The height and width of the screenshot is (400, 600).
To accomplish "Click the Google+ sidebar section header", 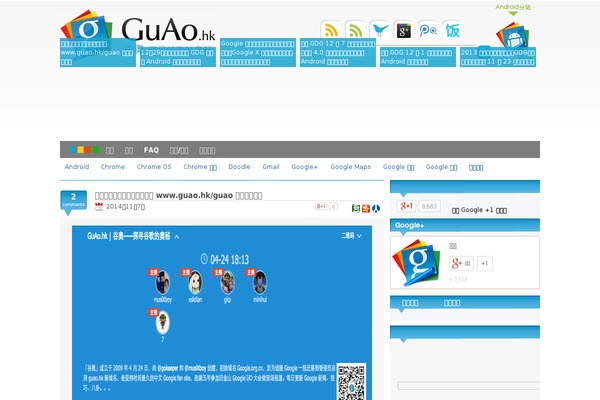I will click(465, 225).
